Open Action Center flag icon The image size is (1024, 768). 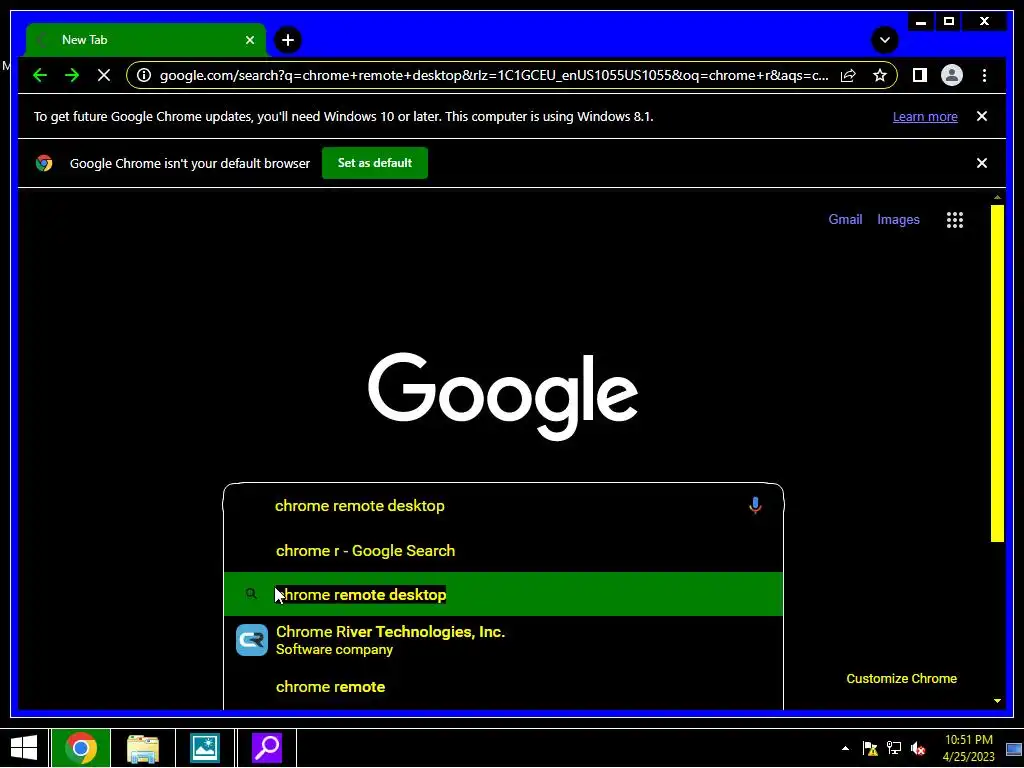(870, 748)
